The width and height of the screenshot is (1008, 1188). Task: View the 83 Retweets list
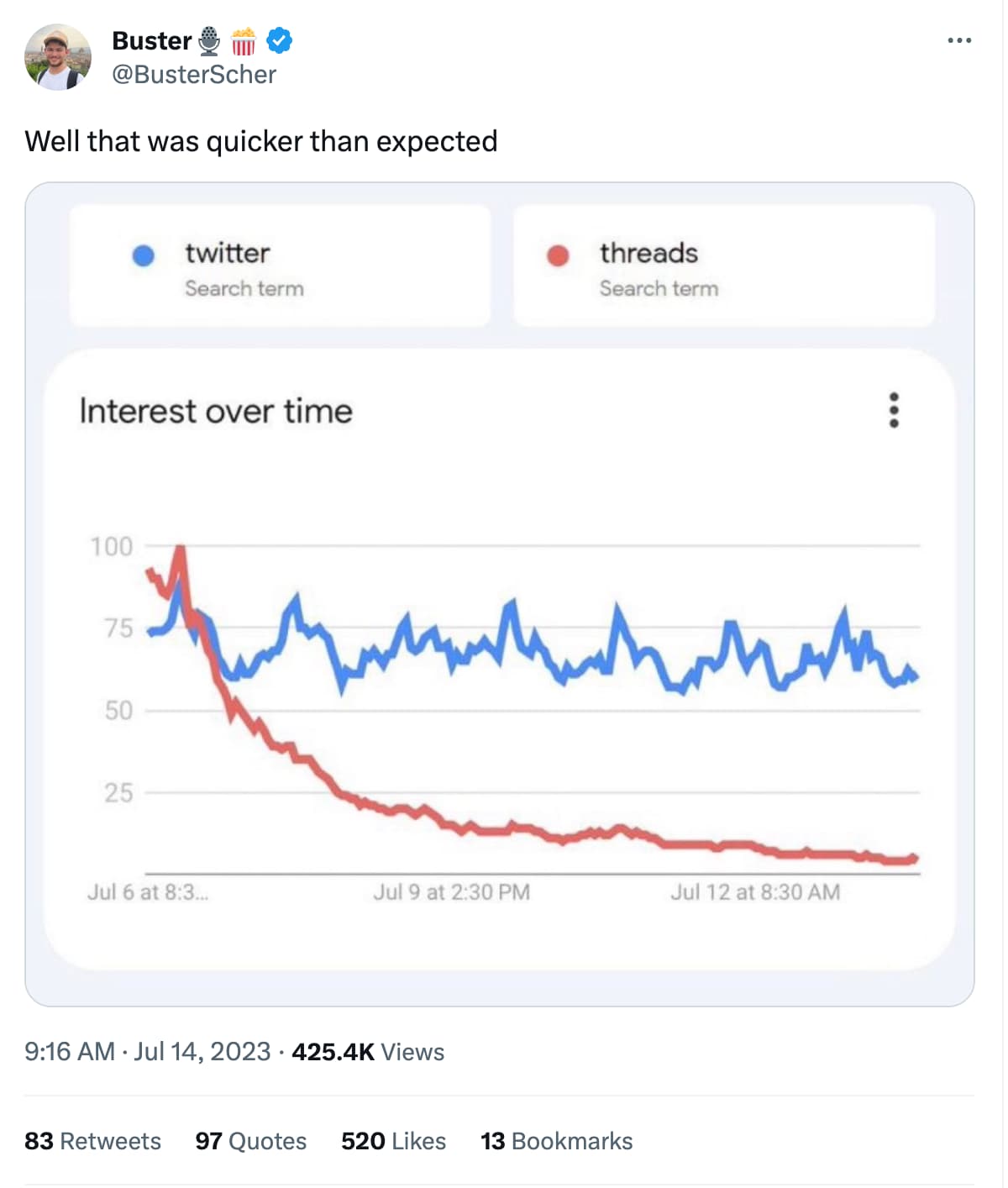[92, 1141]
